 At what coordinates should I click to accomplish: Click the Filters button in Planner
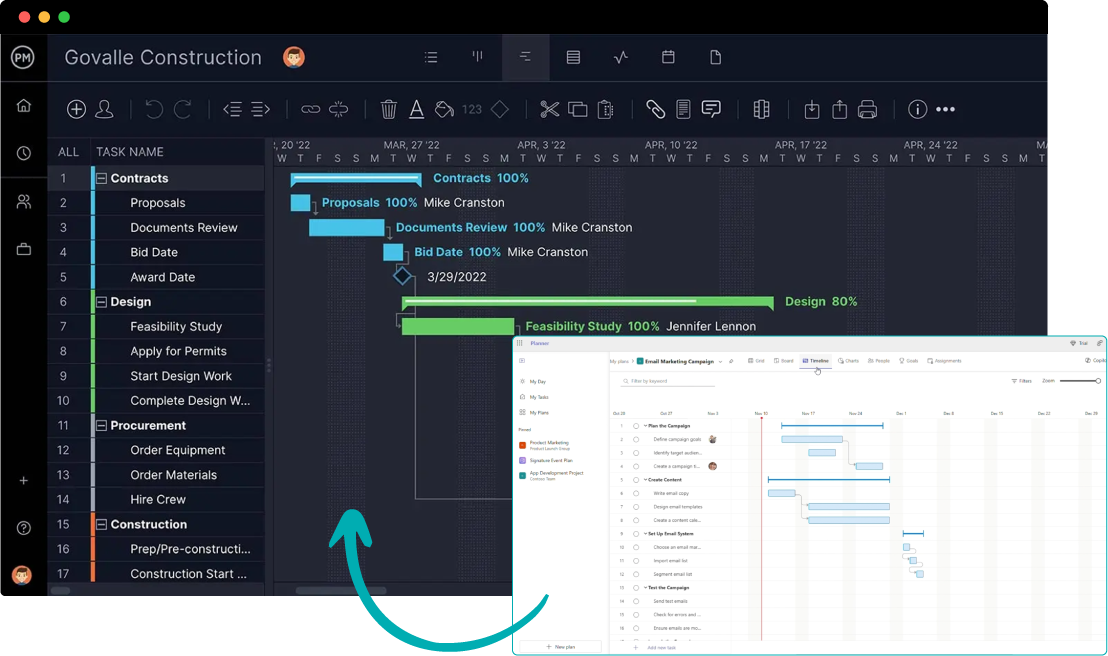1021,381
